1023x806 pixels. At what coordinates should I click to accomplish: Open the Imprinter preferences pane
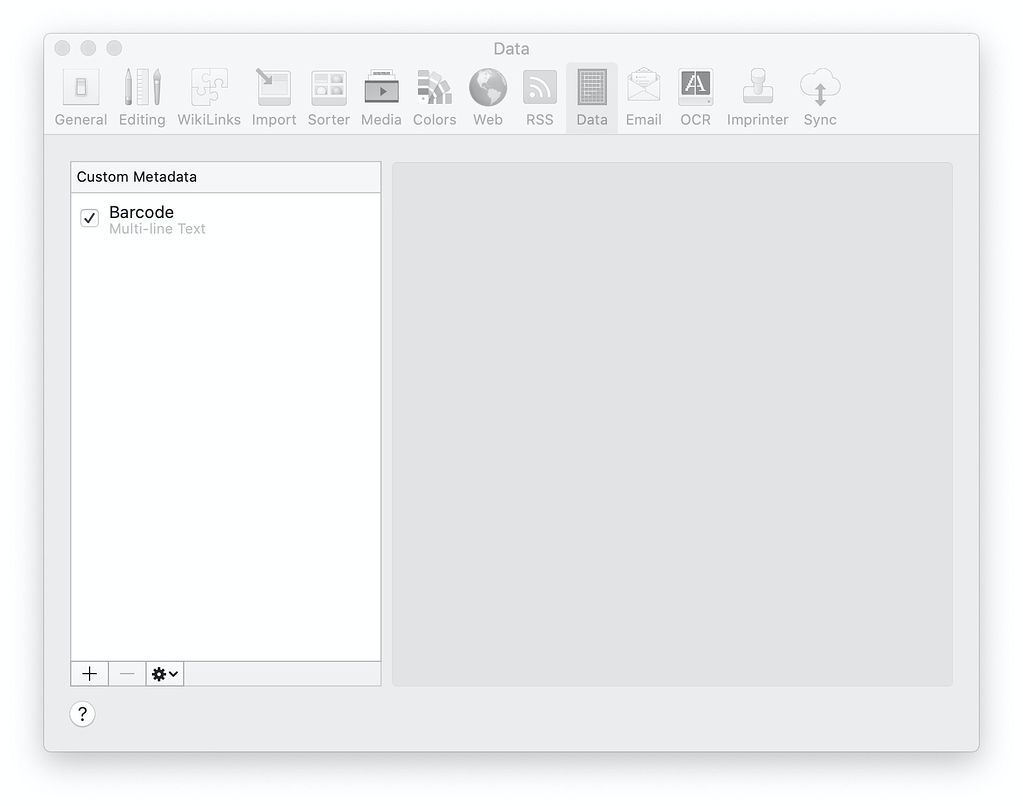click(x=757, y=95)
